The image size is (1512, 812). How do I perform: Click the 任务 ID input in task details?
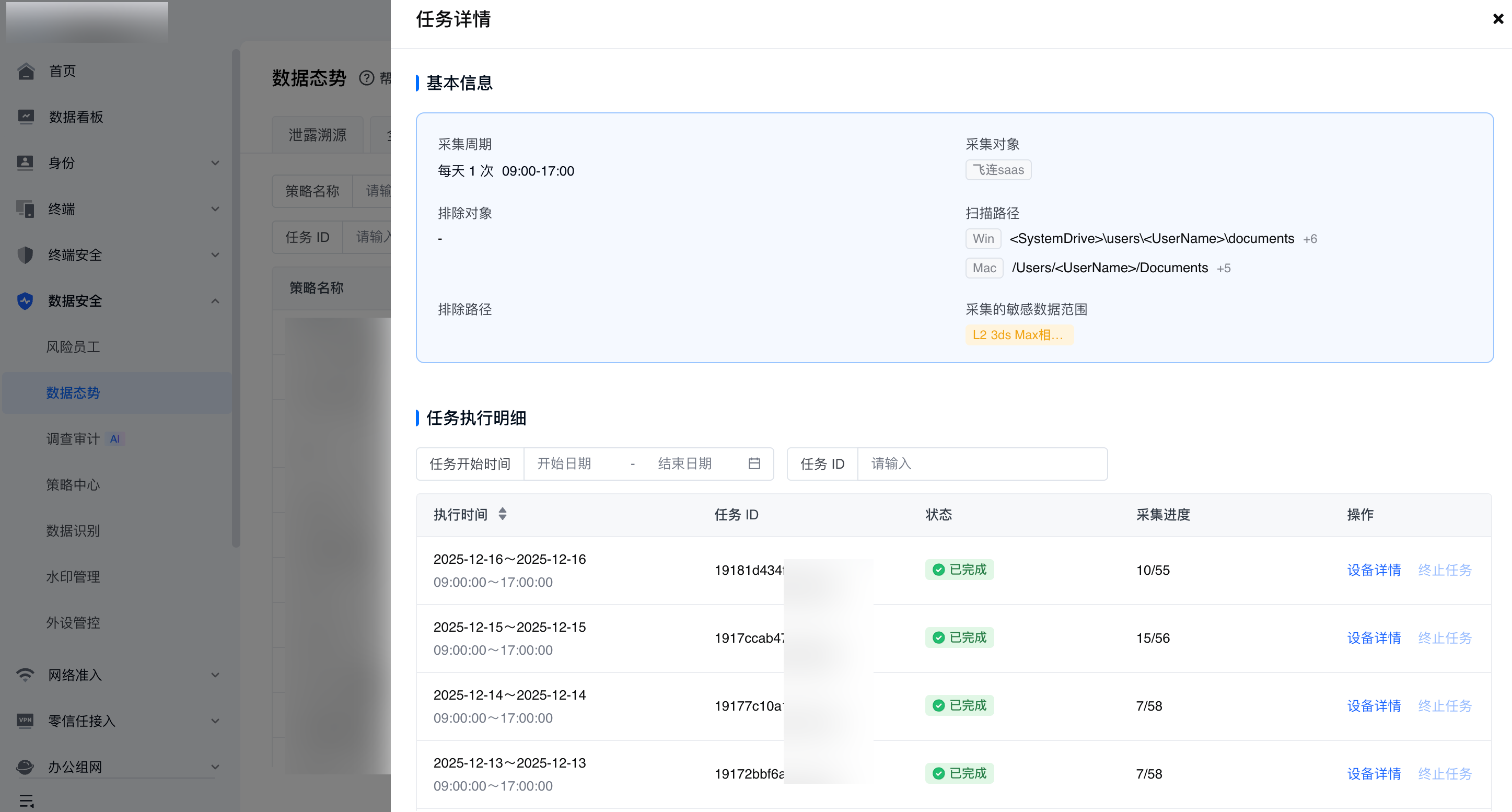(x=983, y=464)
